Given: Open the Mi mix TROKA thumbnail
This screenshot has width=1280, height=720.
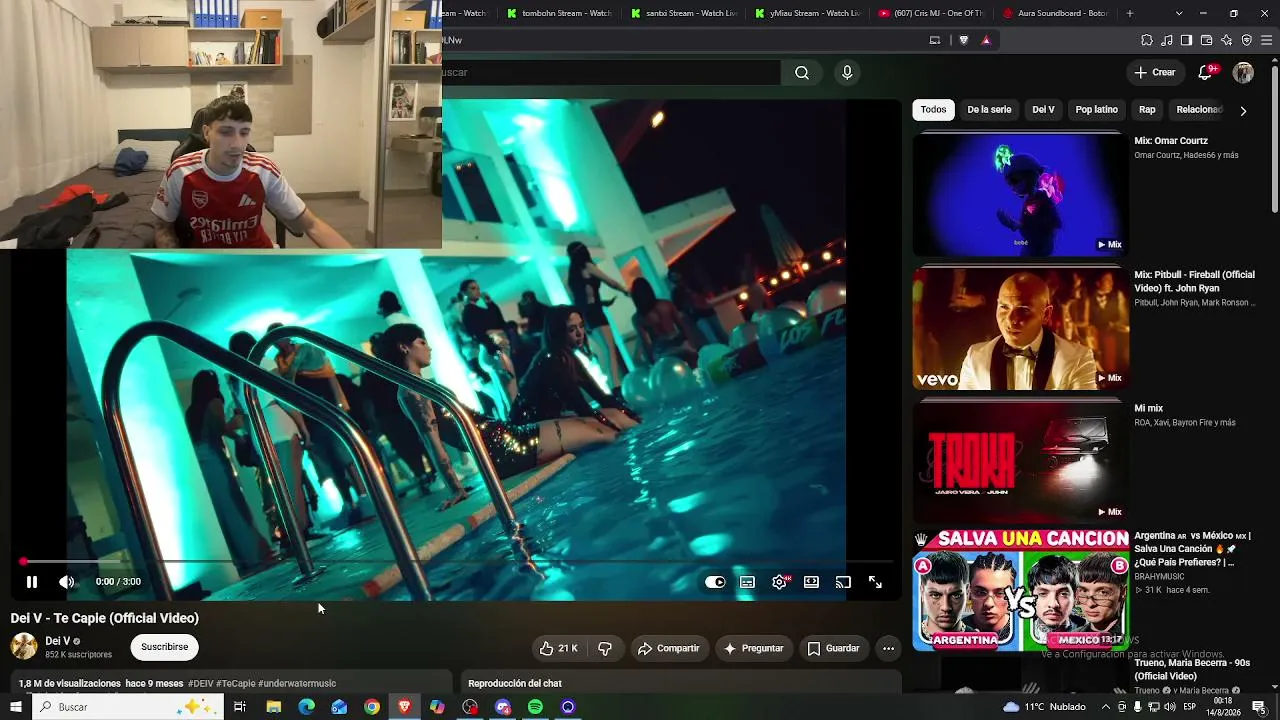Looking at the screenshot, I should click(1020, 461).
